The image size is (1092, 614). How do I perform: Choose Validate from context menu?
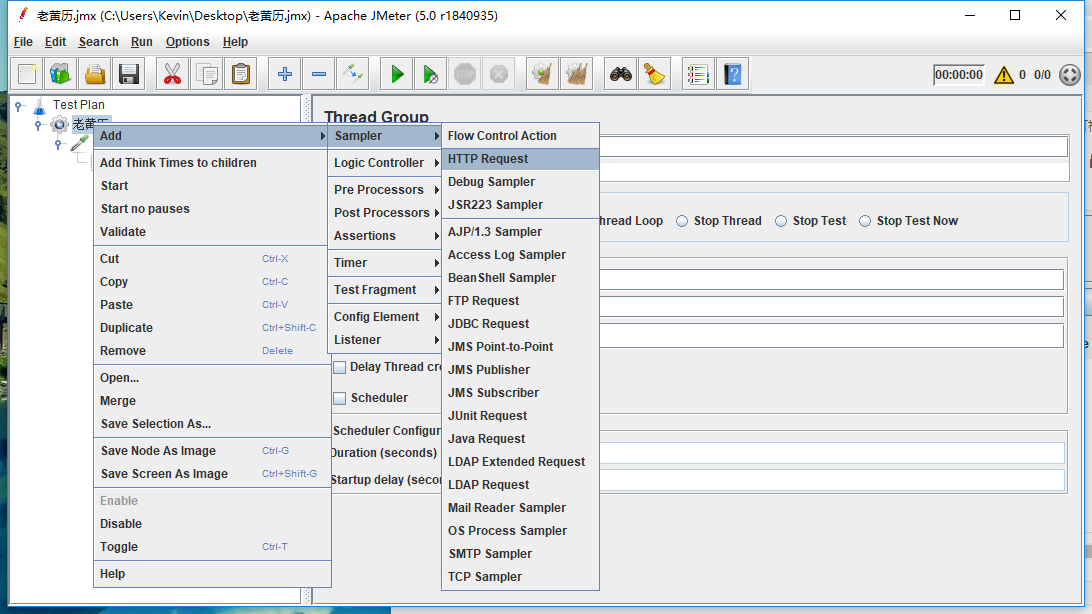(210, 232)
